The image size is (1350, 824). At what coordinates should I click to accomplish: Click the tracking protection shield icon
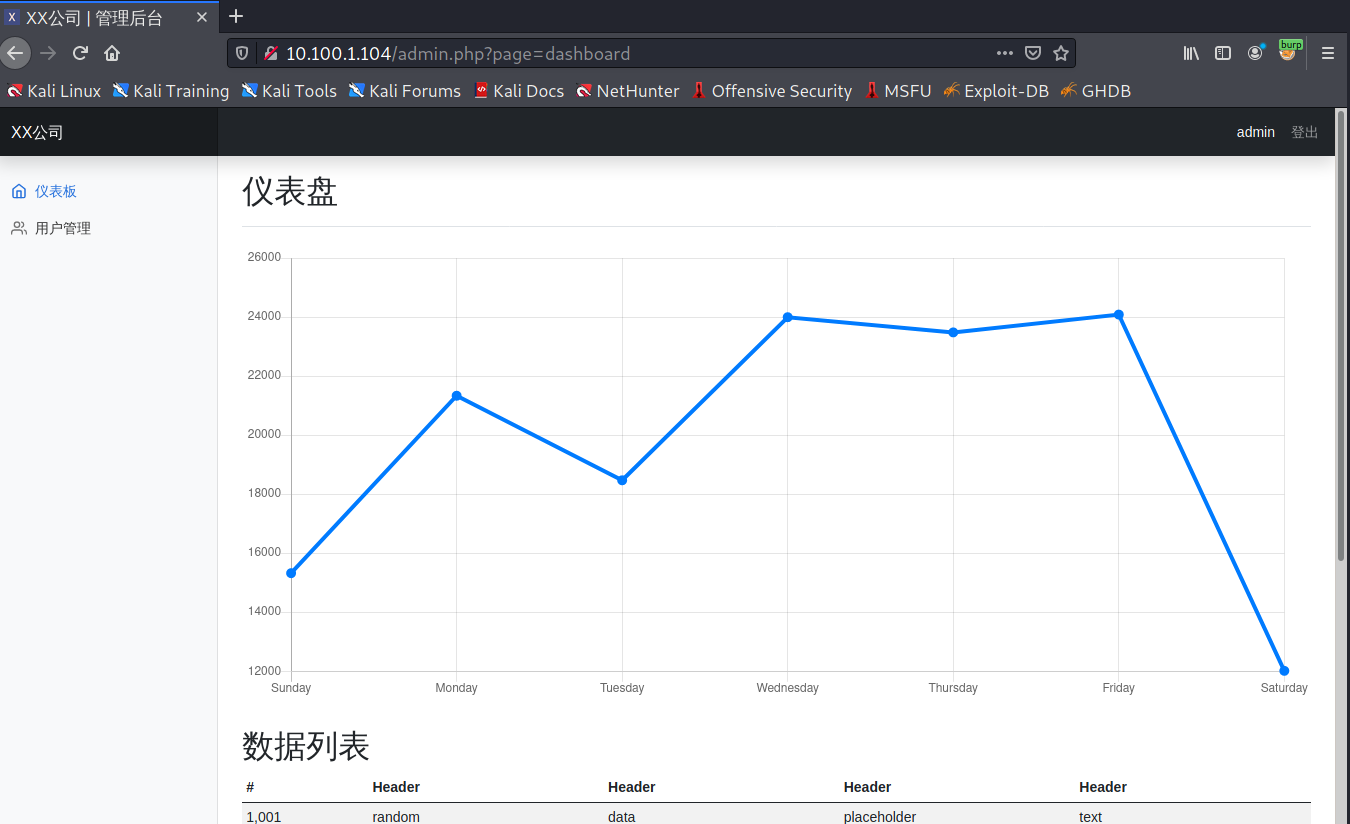click(242, 53)
